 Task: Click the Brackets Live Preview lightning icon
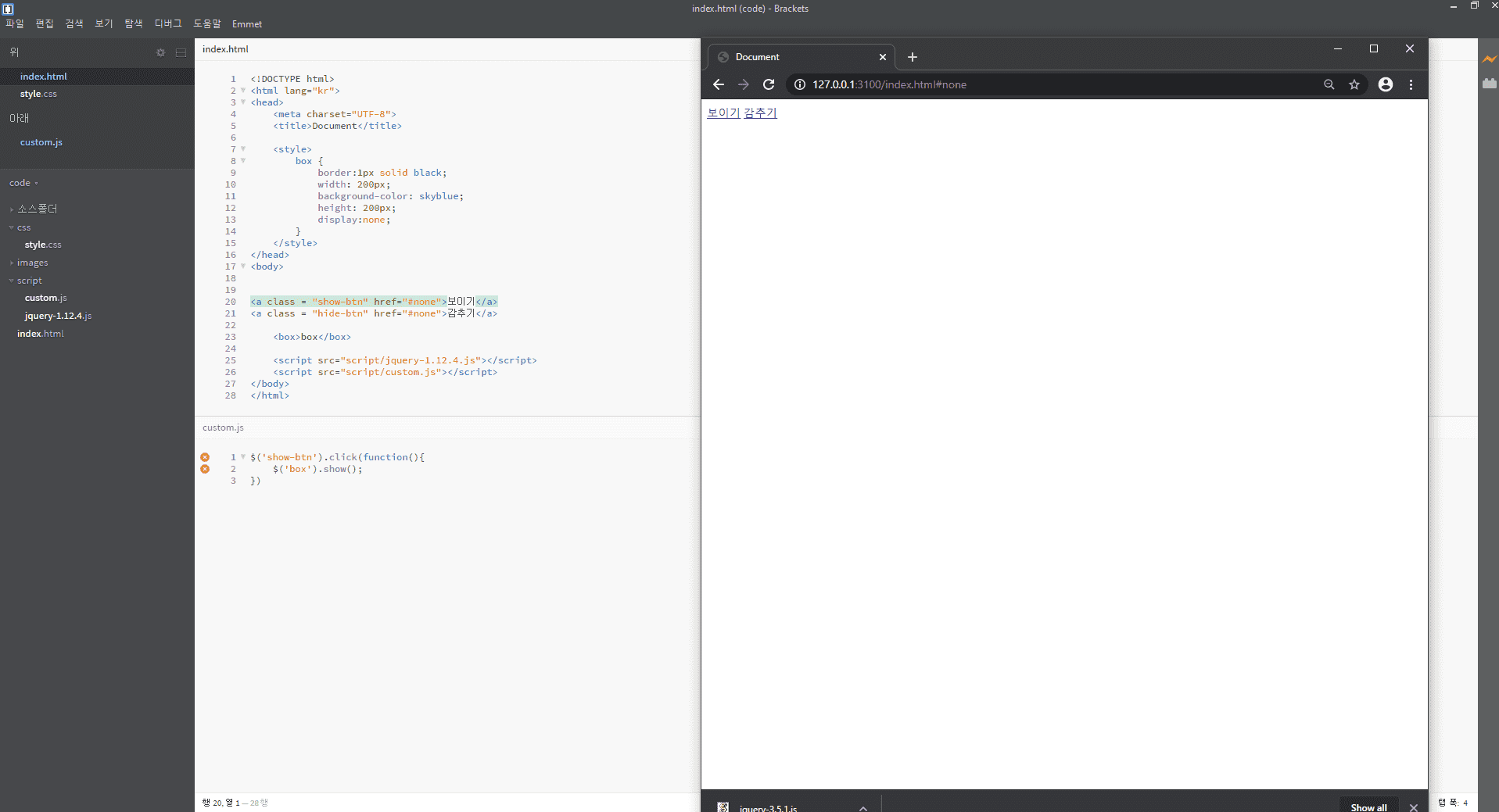[1488, 59]
